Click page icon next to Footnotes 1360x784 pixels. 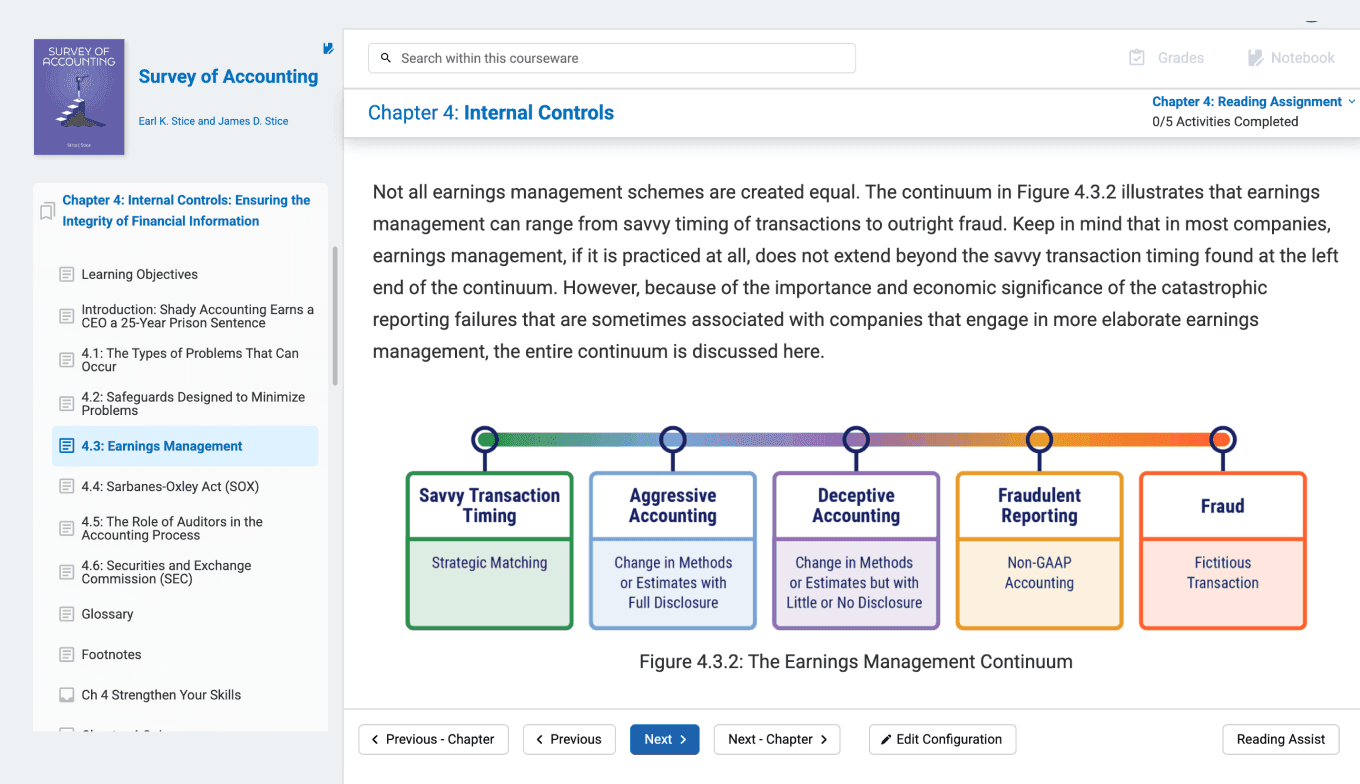(x=67, y=655)
